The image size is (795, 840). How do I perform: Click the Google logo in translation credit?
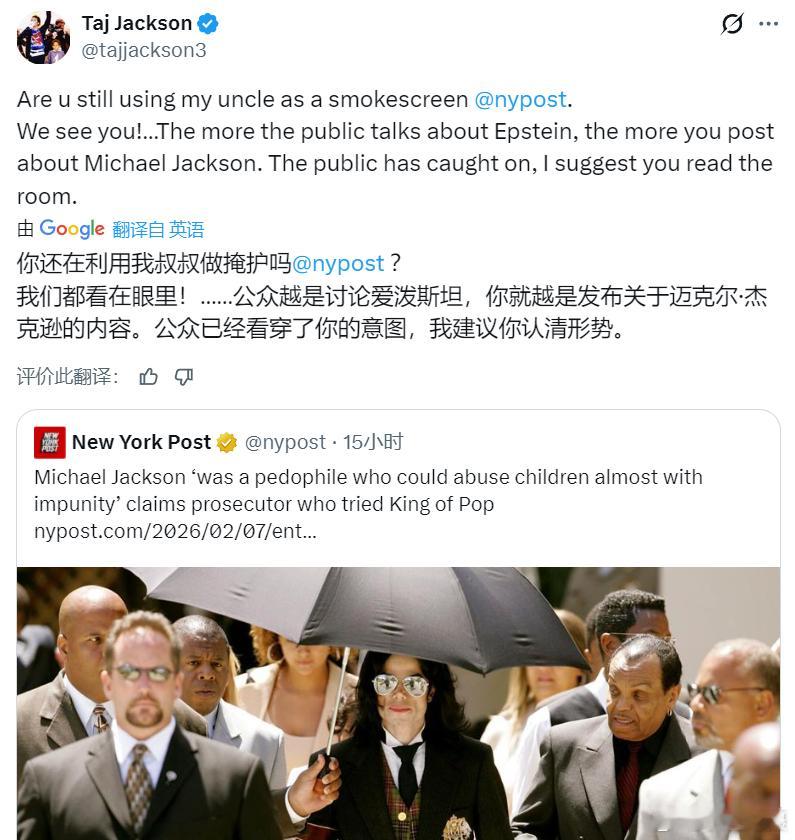point(72,229)
